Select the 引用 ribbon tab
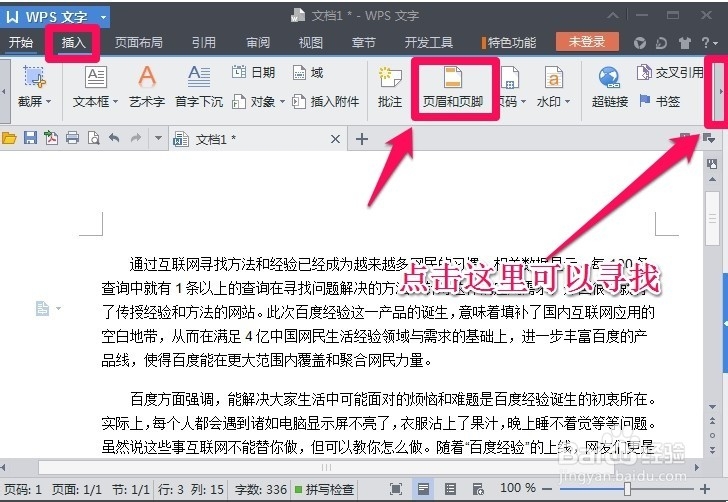 [x=203, y=42]
